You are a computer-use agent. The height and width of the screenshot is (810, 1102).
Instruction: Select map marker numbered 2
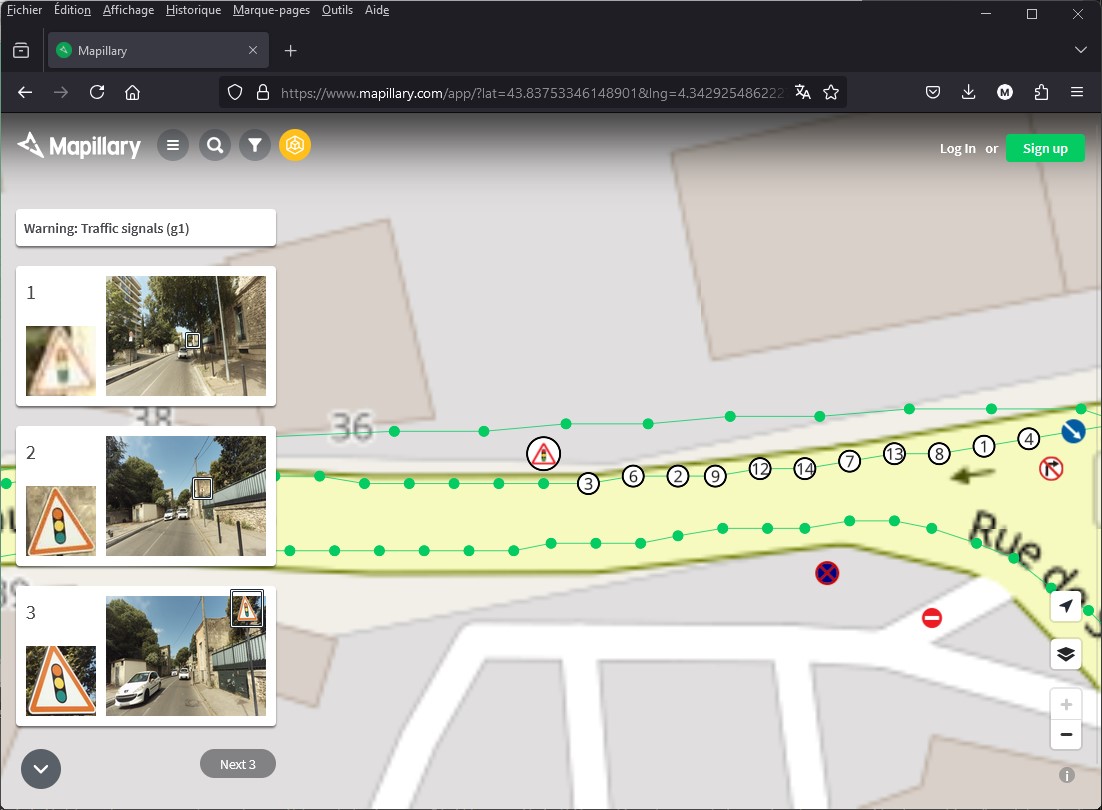pos(678,476)
